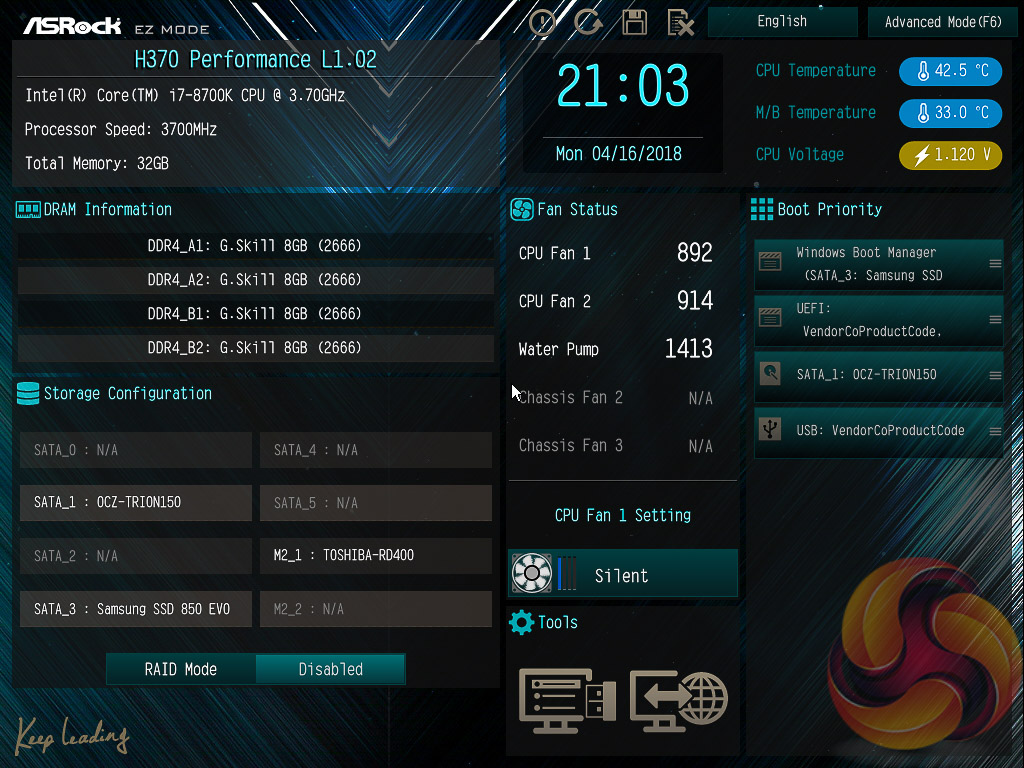The width and height of the screenshot is (1024, 768).
Task: Select the UEFI: VendorCoProductCode boot entry
Action: (878, 320)
